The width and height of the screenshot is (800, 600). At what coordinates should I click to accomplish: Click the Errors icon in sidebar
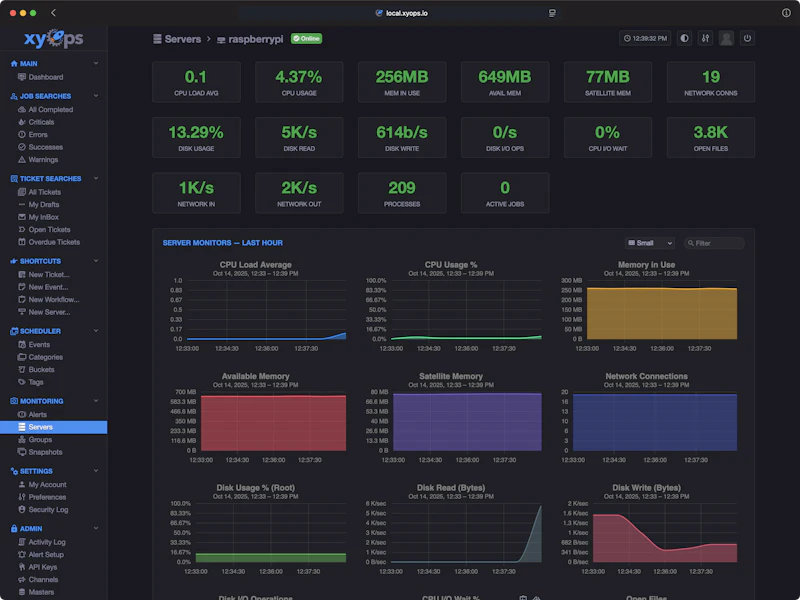(21, 135)
